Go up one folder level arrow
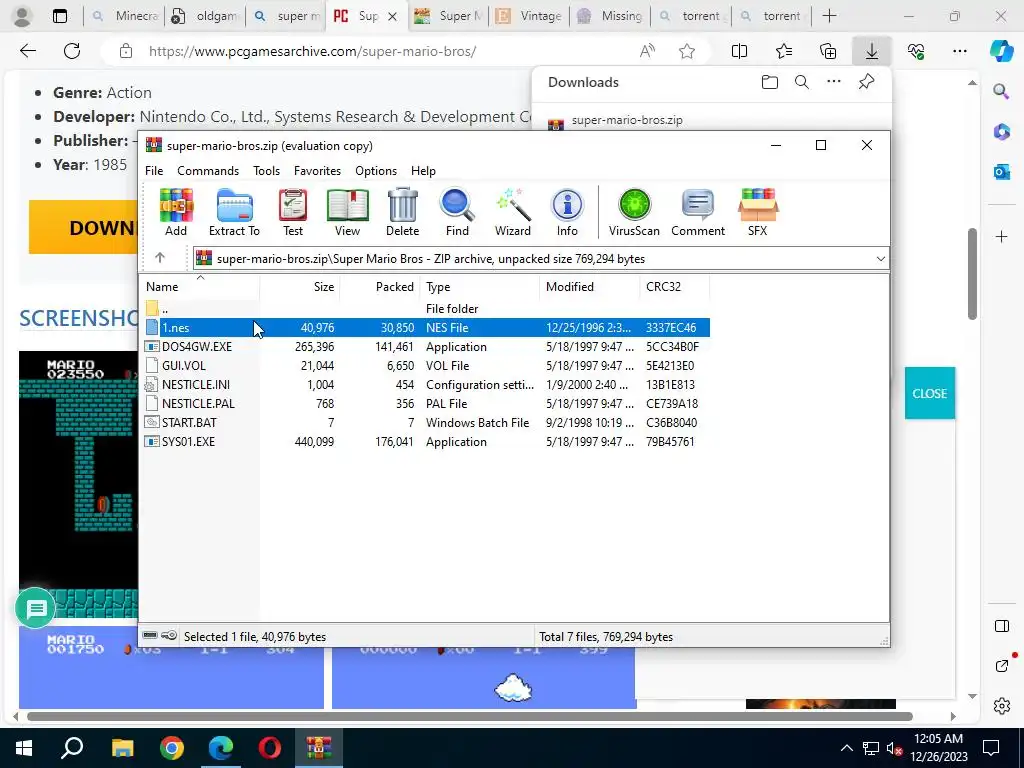This screenshot has width=1024, height=768. [160, 258]
